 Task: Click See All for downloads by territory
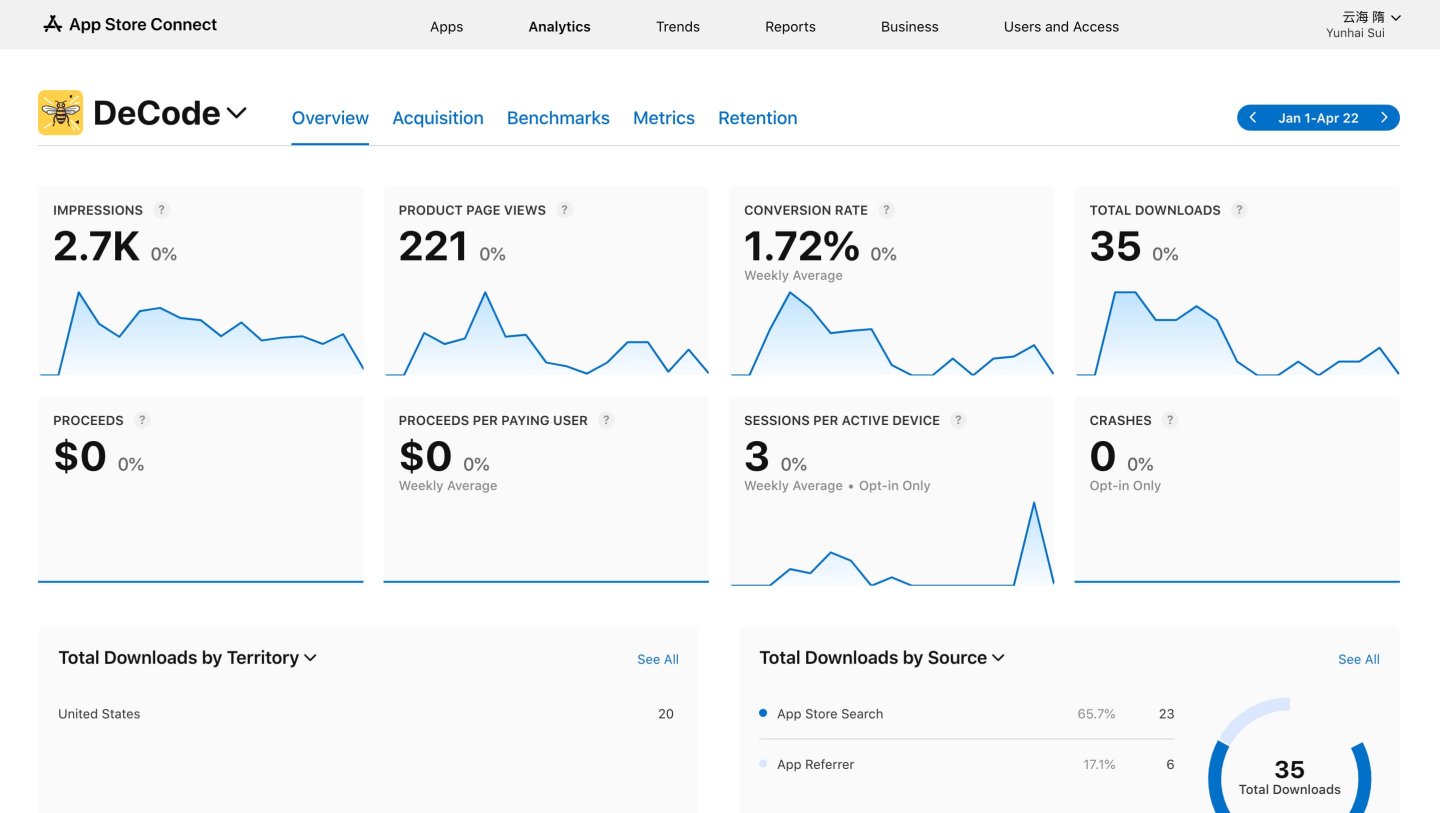657,659
